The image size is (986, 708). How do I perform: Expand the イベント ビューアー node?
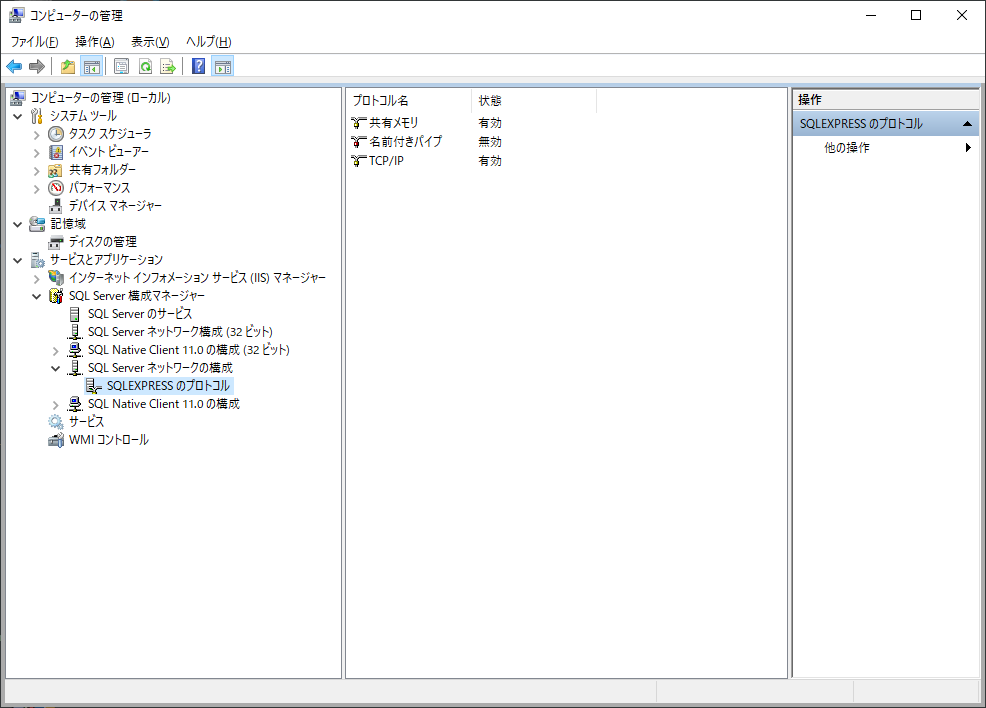click(x=36, y=153)
